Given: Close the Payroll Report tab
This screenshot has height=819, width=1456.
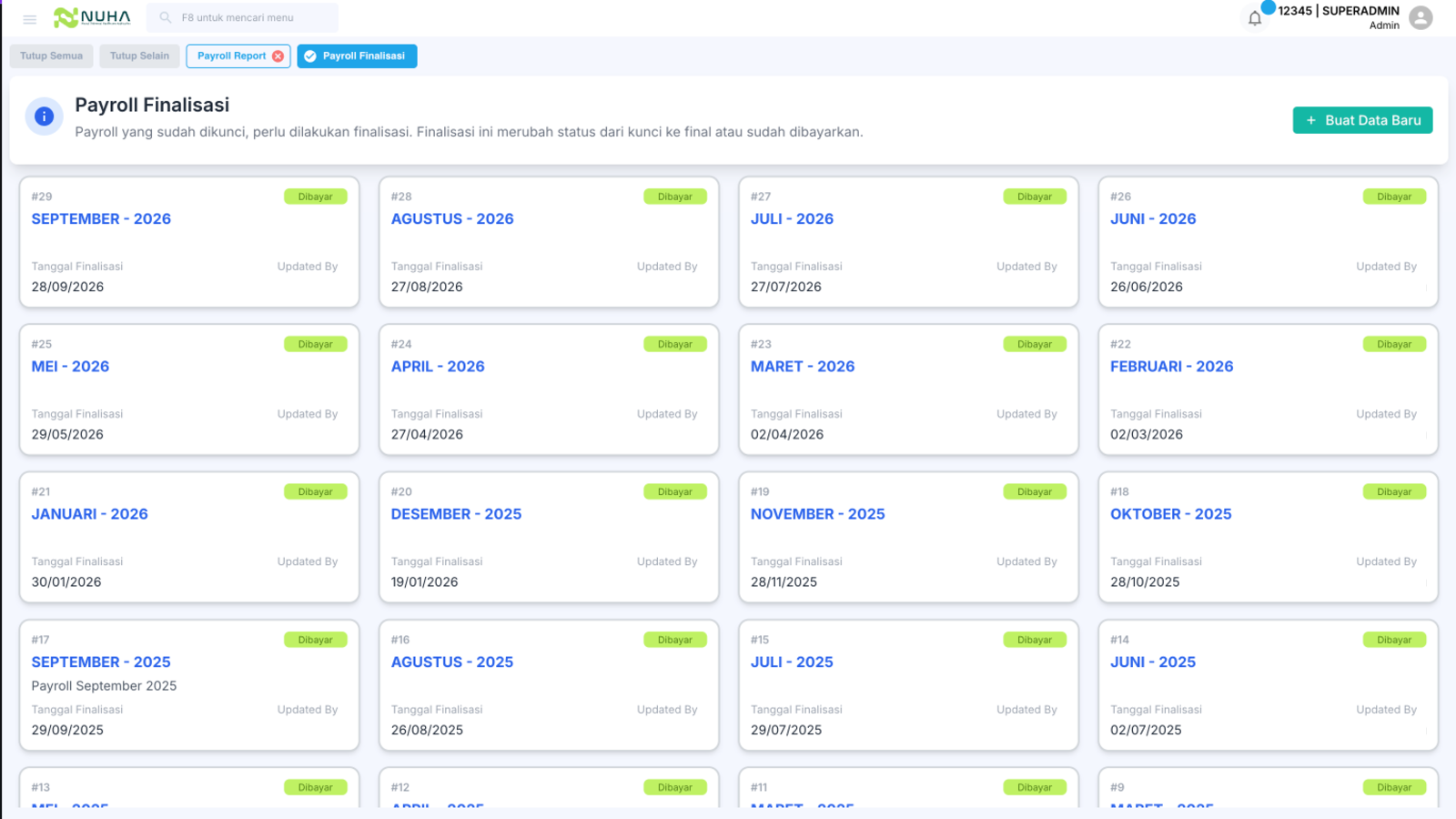Looking at the screenshot, I should (x=278, y=56).
